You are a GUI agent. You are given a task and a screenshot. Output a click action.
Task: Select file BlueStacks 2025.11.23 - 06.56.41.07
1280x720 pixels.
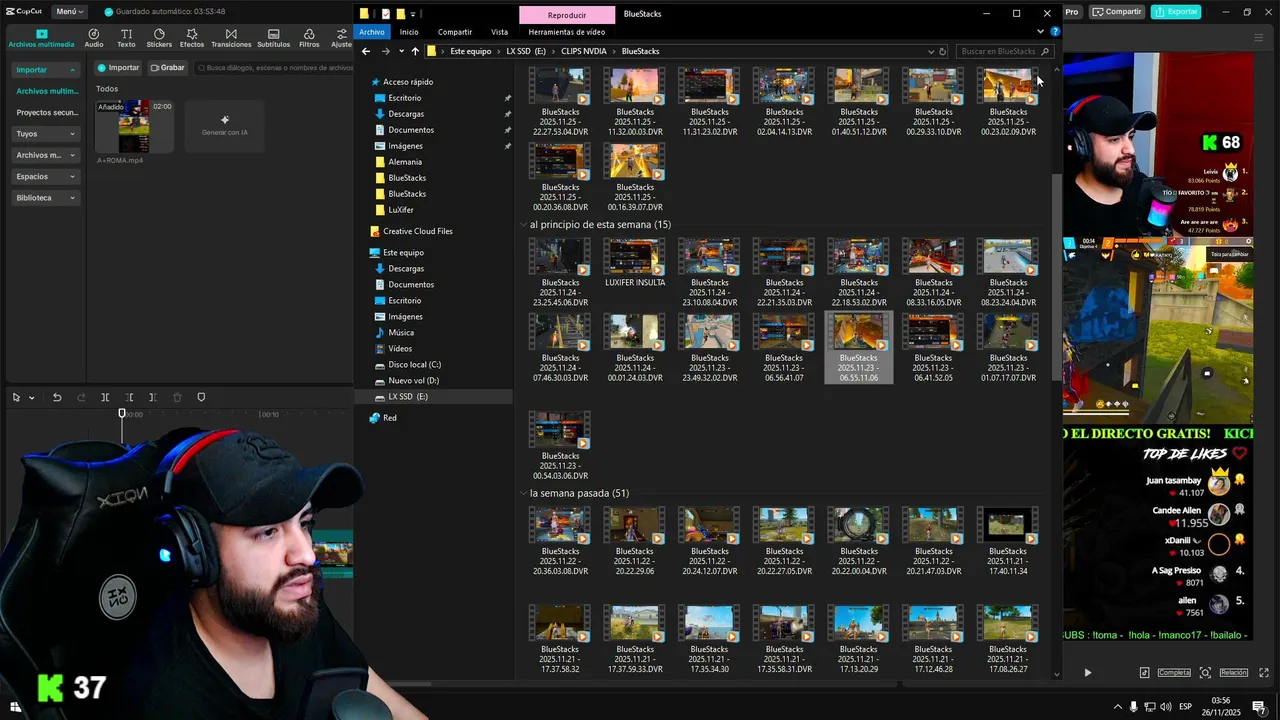[784, 348]
